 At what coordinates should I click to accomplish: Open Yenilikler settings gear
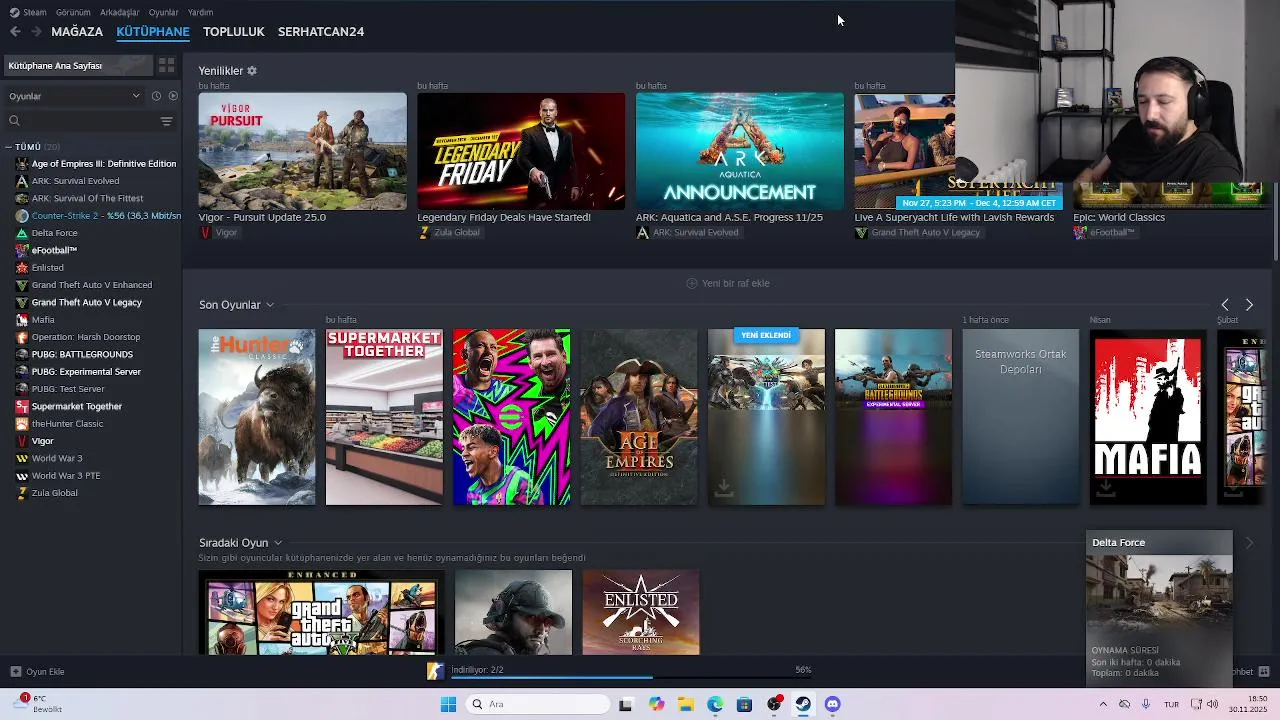coord(252,71)
